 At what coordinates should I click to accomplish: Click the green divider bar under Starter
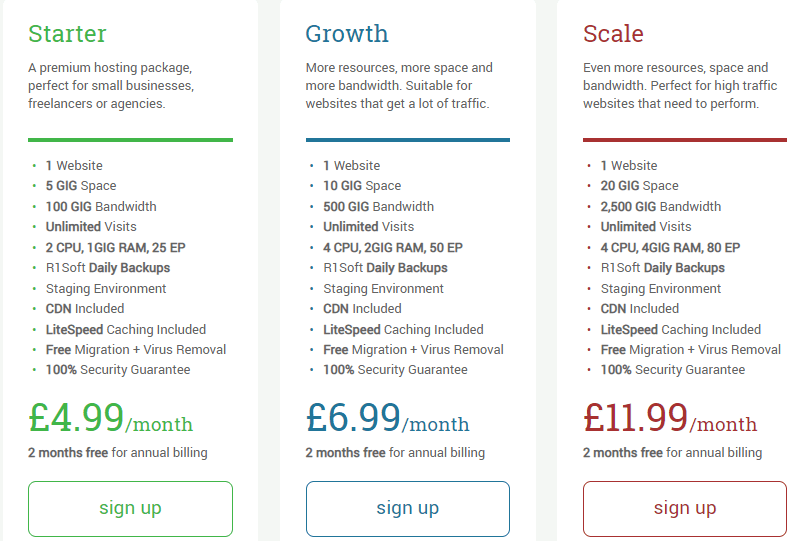[130, 140]
